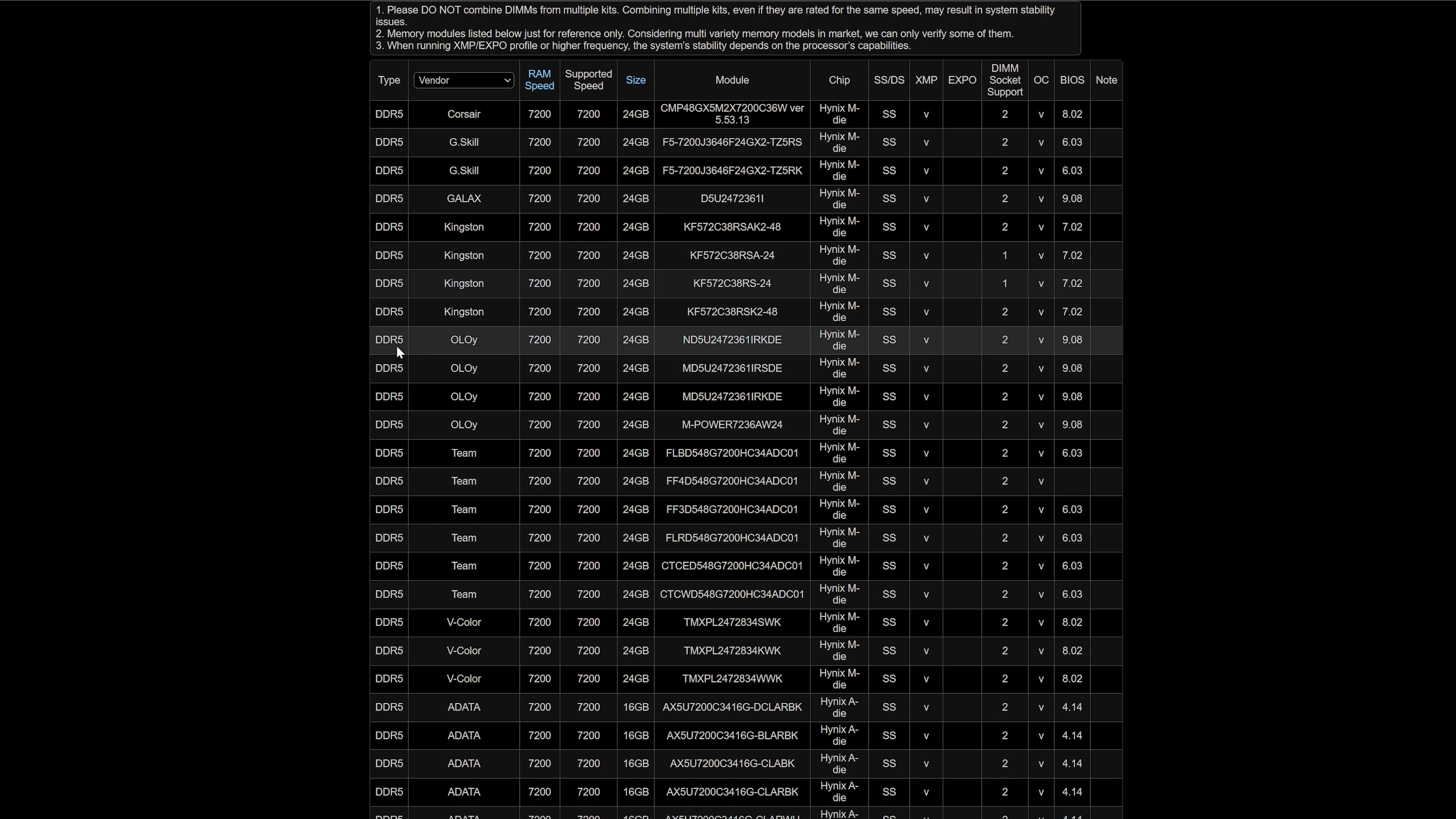Select Team module CTCWD548G7200HC34ADC01
Viewport: 1456px width, 819px height.
732,595
